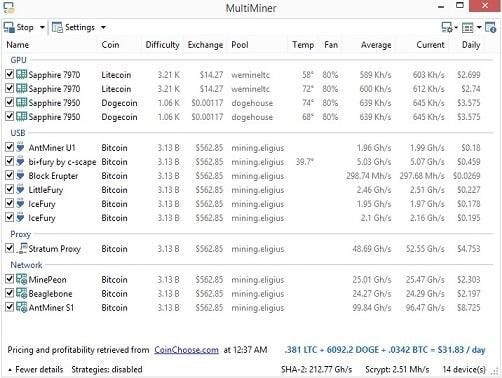Click the Beaglebone network device icon

point(22,293)
